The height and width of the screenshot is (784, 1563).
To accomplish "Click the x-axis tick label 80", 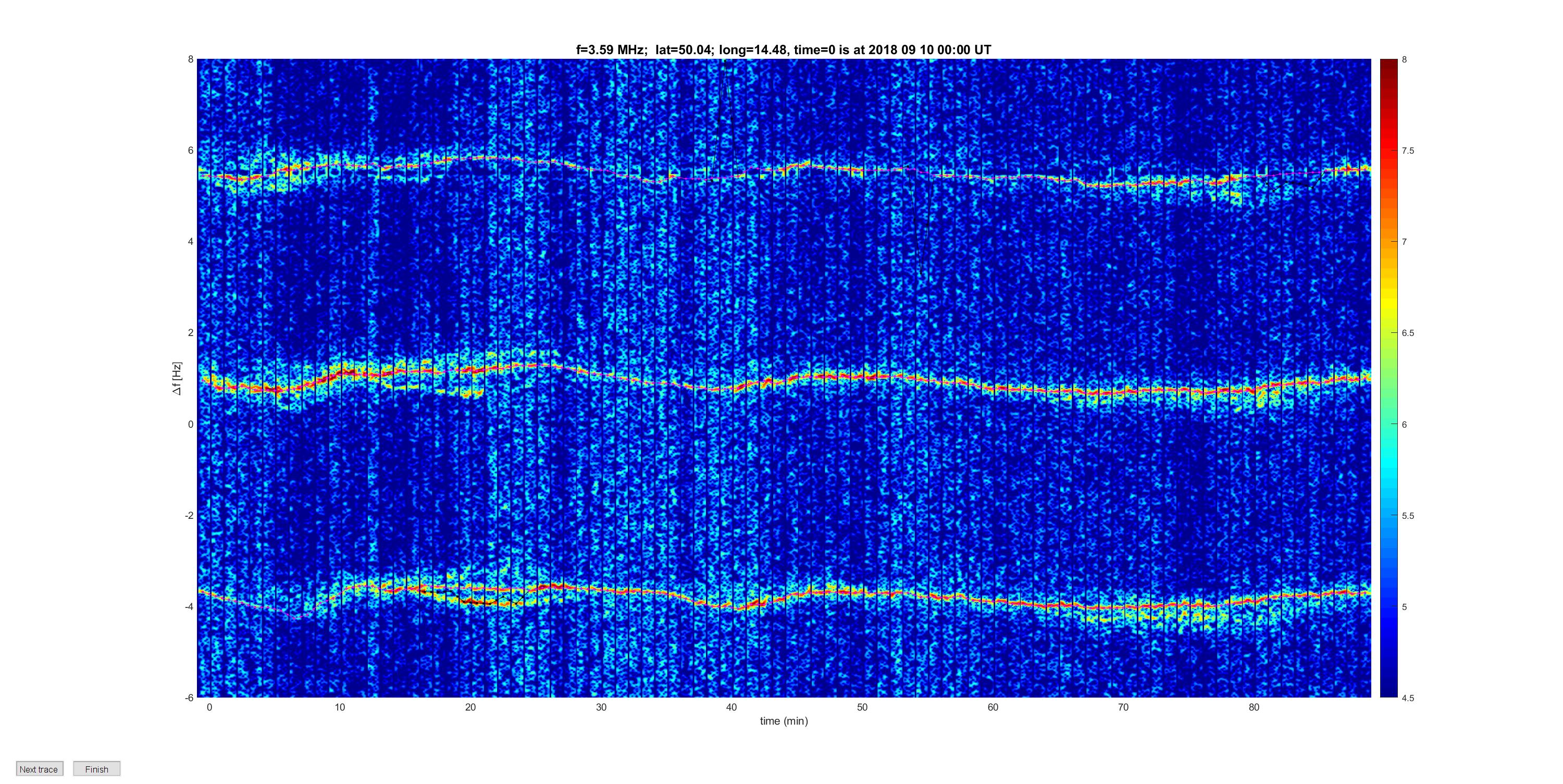I will (x=1254, y=707).
